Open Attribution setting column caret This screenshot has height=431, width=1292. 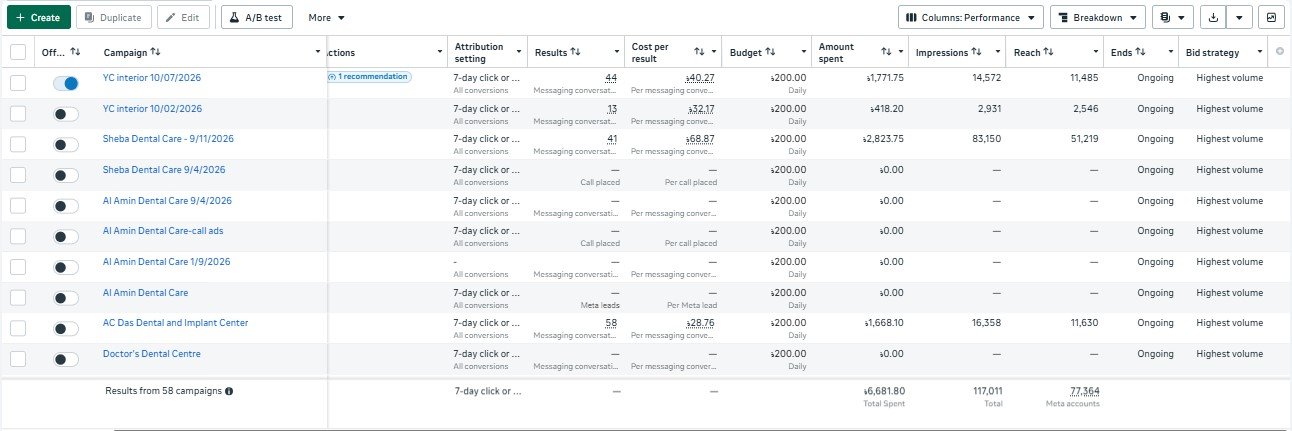520,52
